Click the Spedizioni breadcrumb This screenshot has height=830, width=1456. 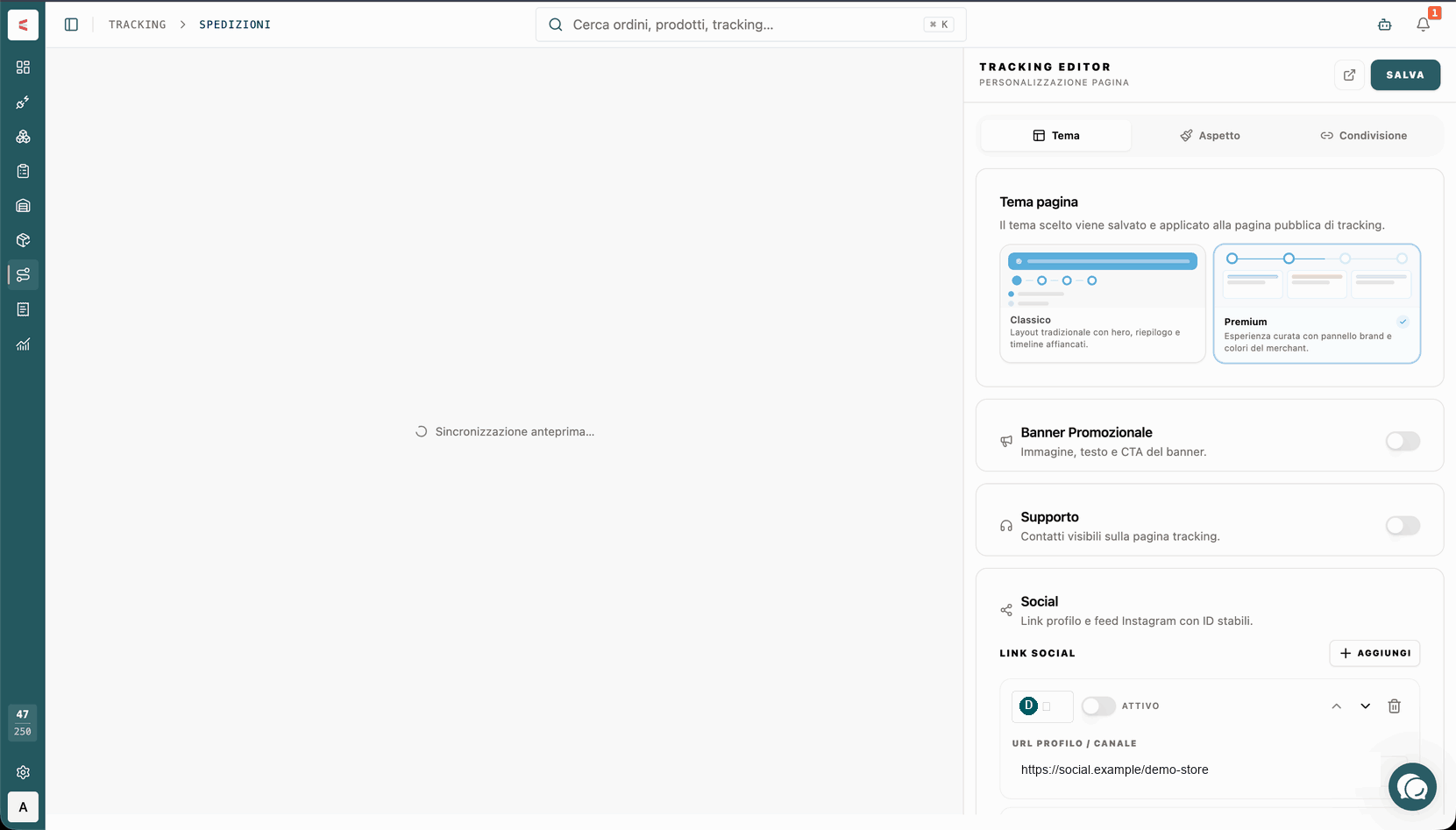tap(235, 25)
